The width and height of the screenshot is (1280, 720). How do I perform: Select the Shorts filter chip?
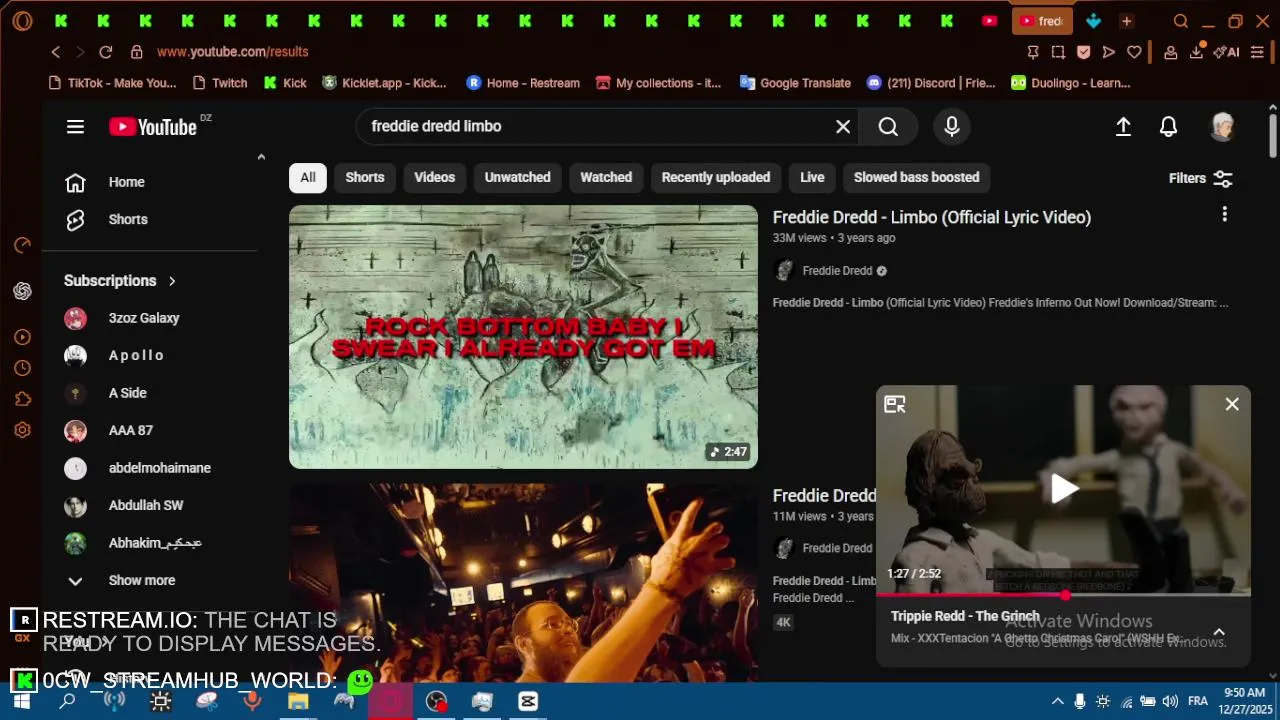(365, 177)
